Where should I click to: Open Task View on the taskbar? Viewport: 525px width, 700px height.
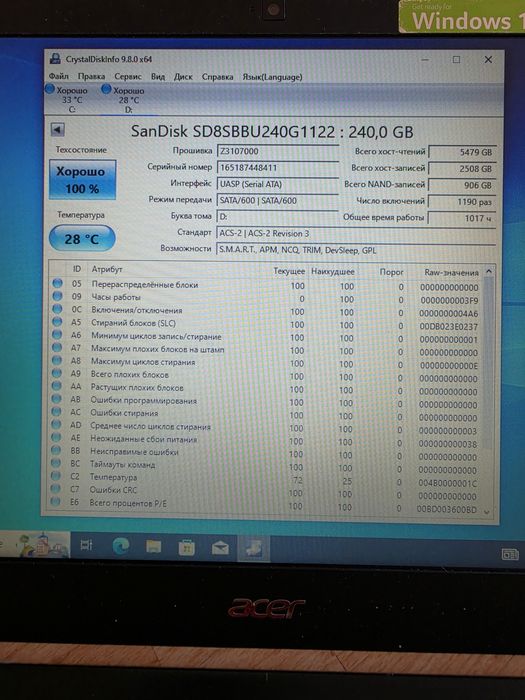86,545
